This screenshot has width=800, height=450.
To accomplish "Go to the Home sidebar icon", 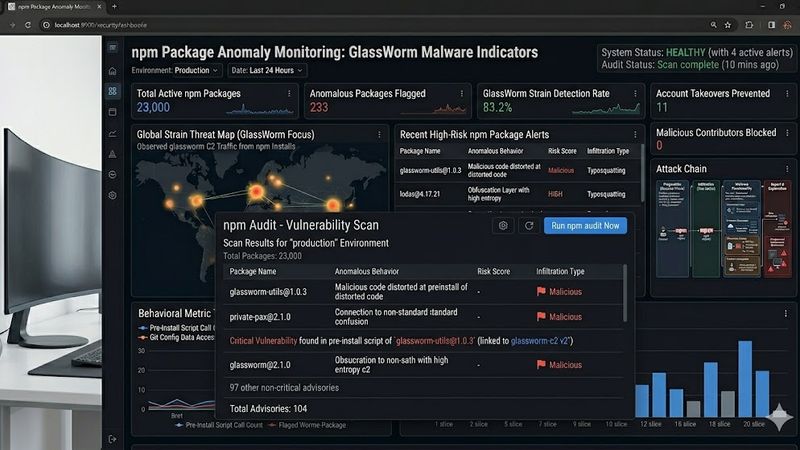I will click(x=113, y=71).
